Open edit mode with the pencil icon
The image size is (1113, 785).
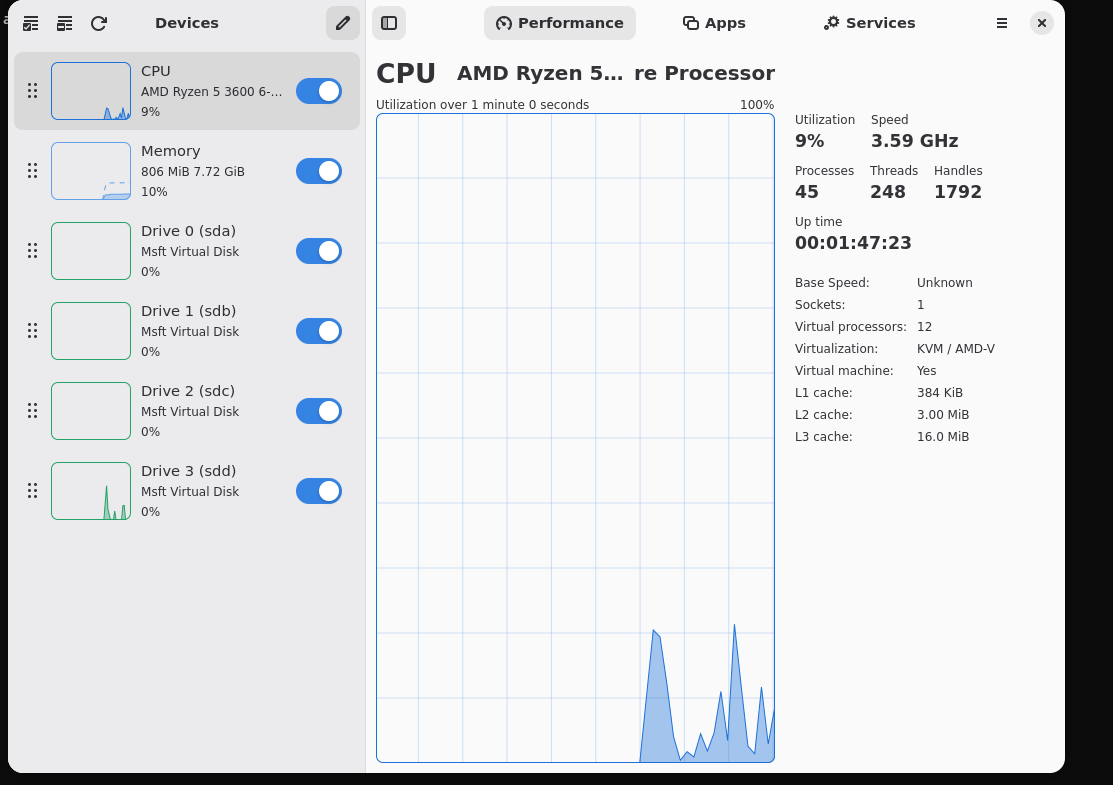point(342,22)
